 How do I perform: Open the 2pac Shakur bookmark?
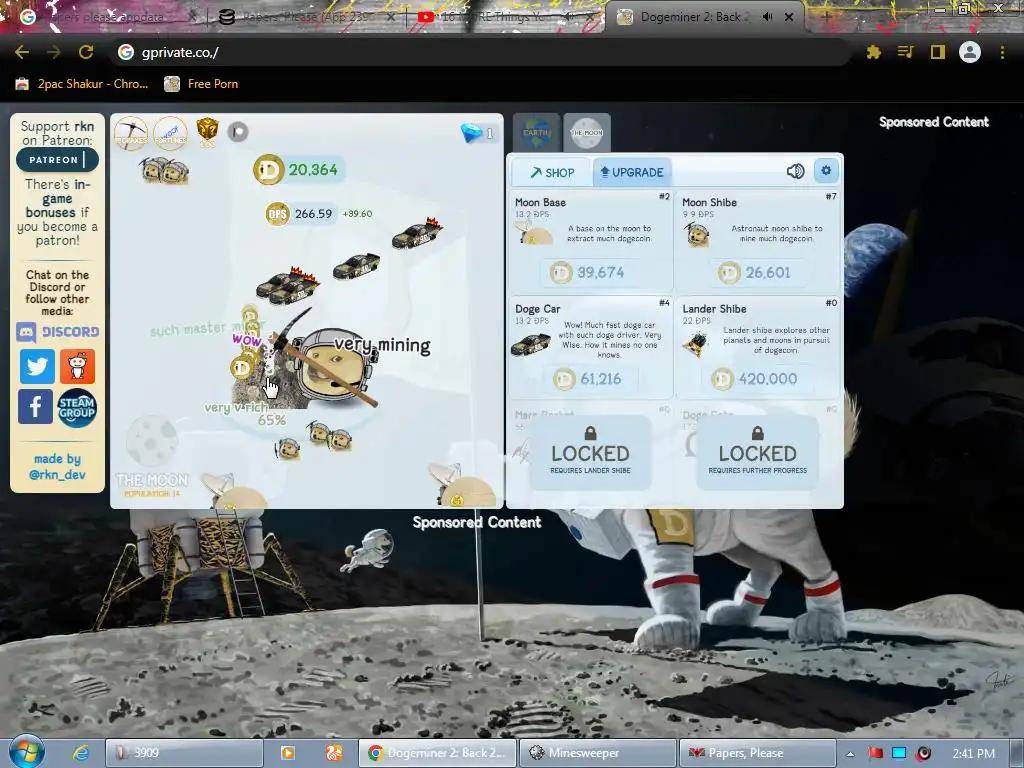click(x=82, y=84)
